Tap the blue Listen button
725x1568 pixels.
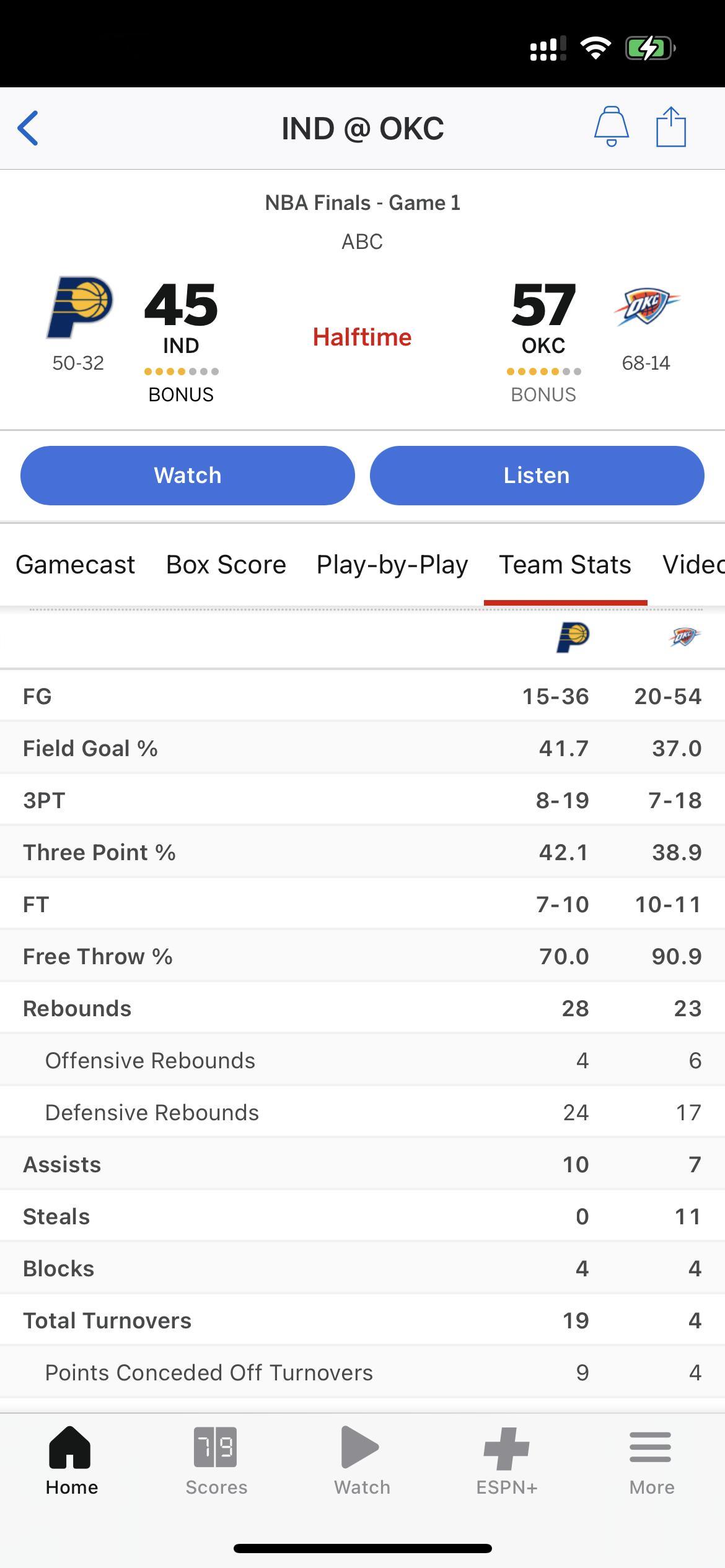click(537, 475)
